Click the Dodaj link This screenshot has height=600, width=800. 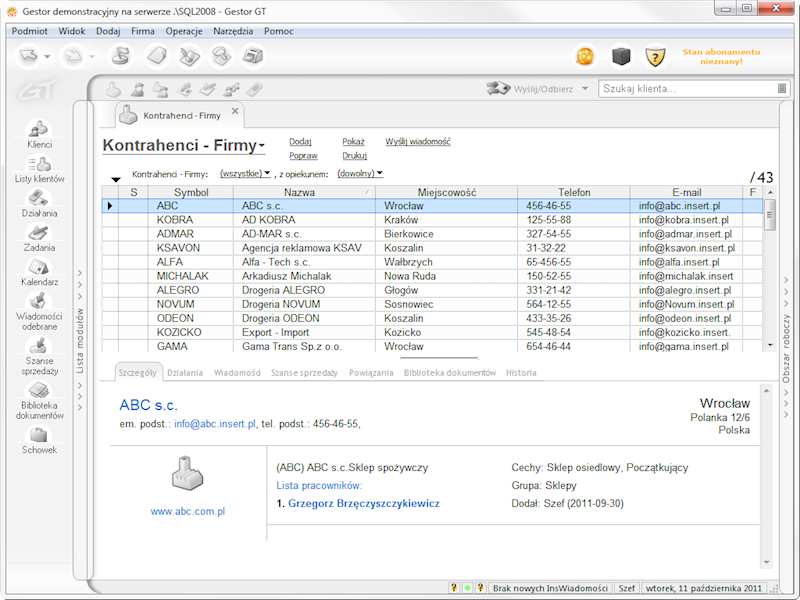pyautogui.click(x=300, y=142)
